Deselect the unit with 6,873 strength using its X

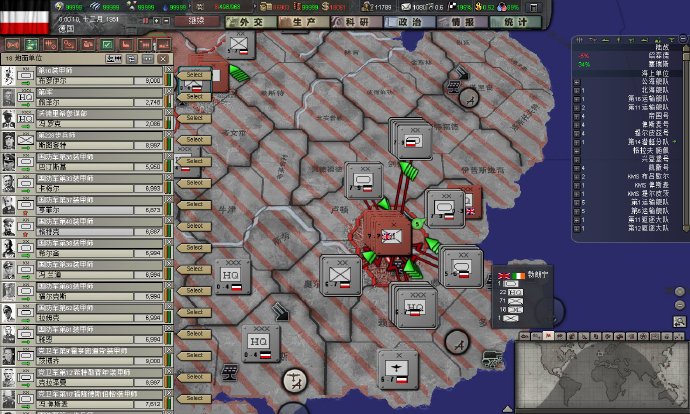click(x=168, y=199)
